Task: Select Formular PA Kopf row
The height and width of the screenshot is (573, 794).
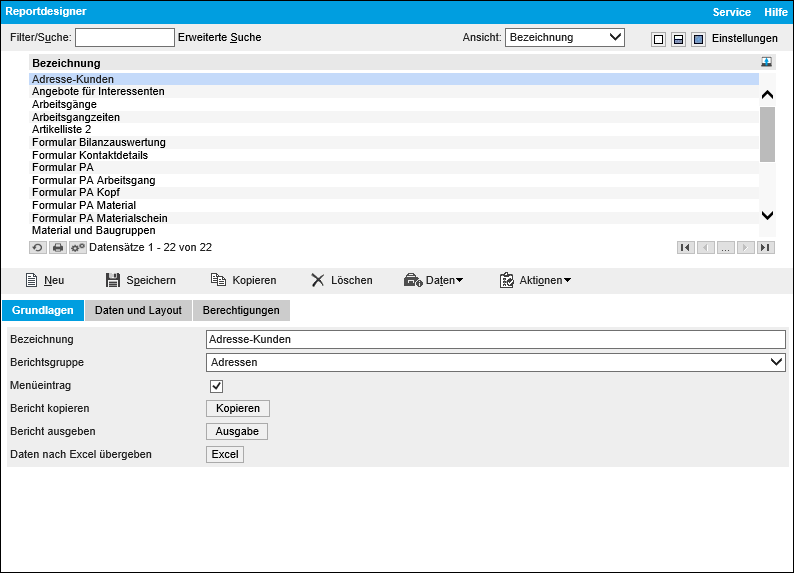Action: [394, 193]
